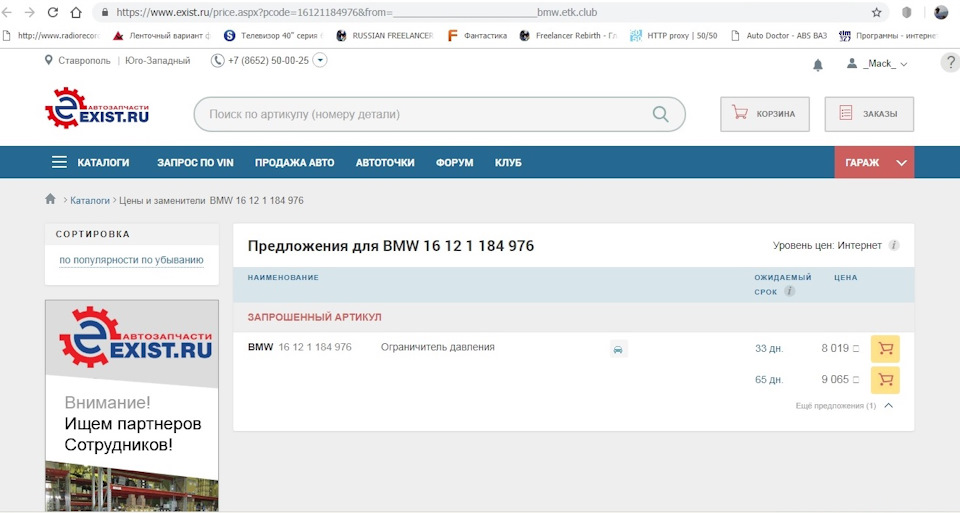This screenshot has width=960, height=513.
Task: Open the КЛУБ menu item
Action: click(508, 163)
